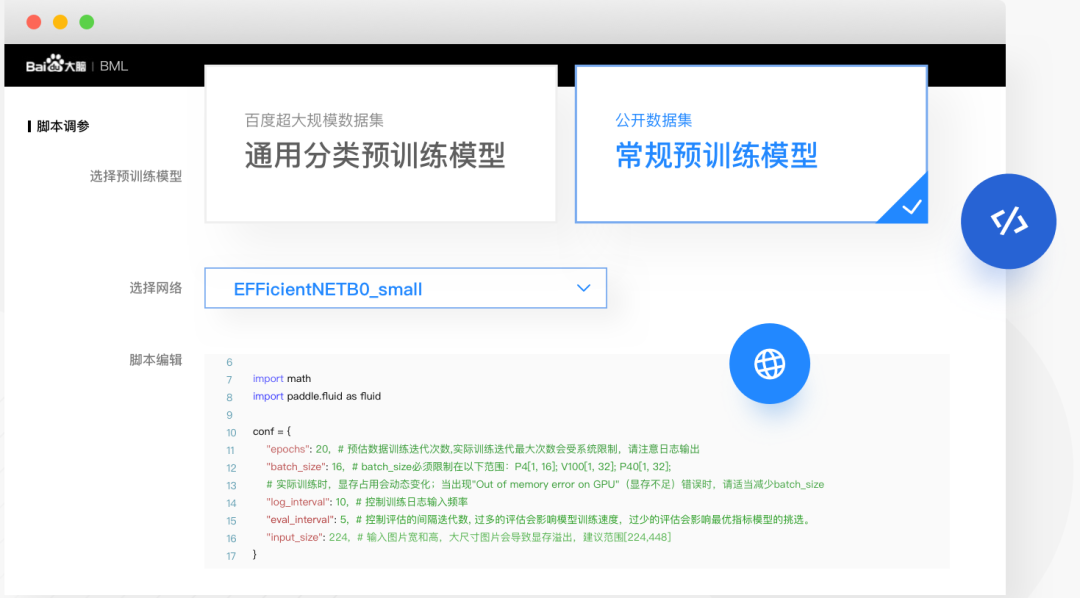This screenshot has height=598, width=1080.
Task: Select the 常规预训练模型 card
Action: pyautogui.click(x=751, y=144)
